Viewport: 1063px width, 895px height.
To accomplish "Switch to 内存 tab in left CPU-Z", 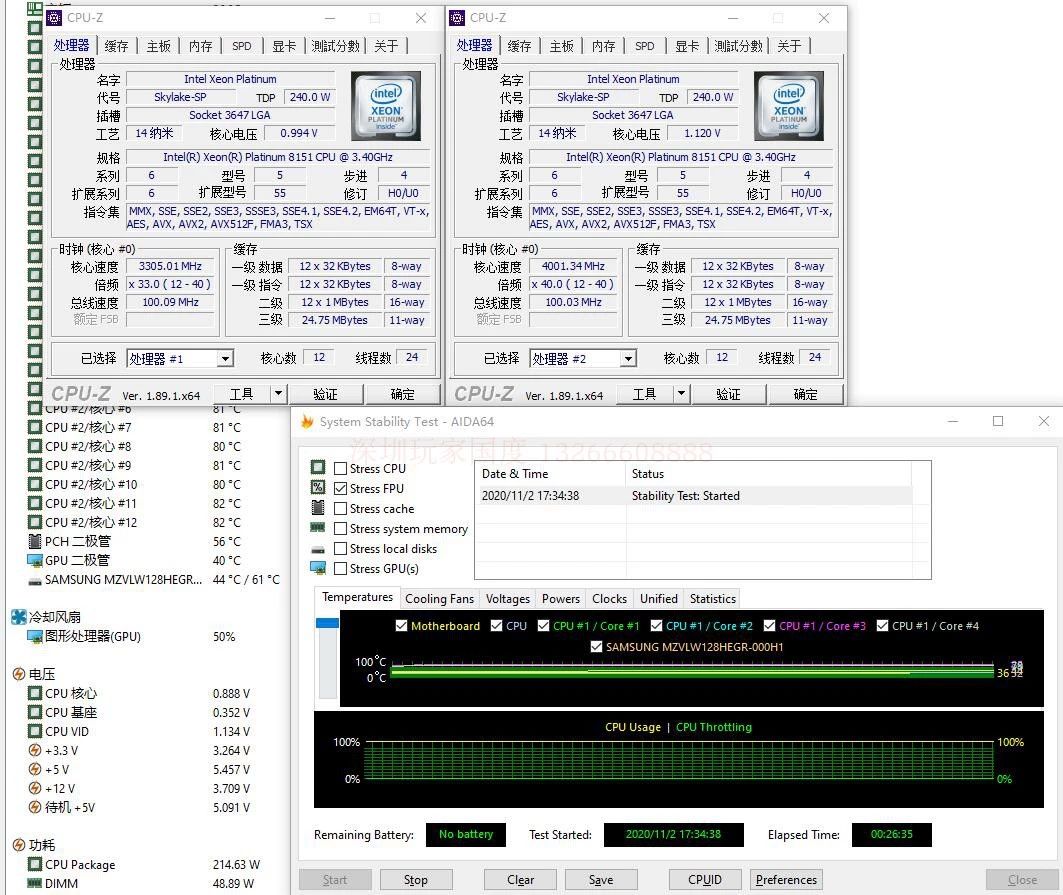I will coord(201,46).
